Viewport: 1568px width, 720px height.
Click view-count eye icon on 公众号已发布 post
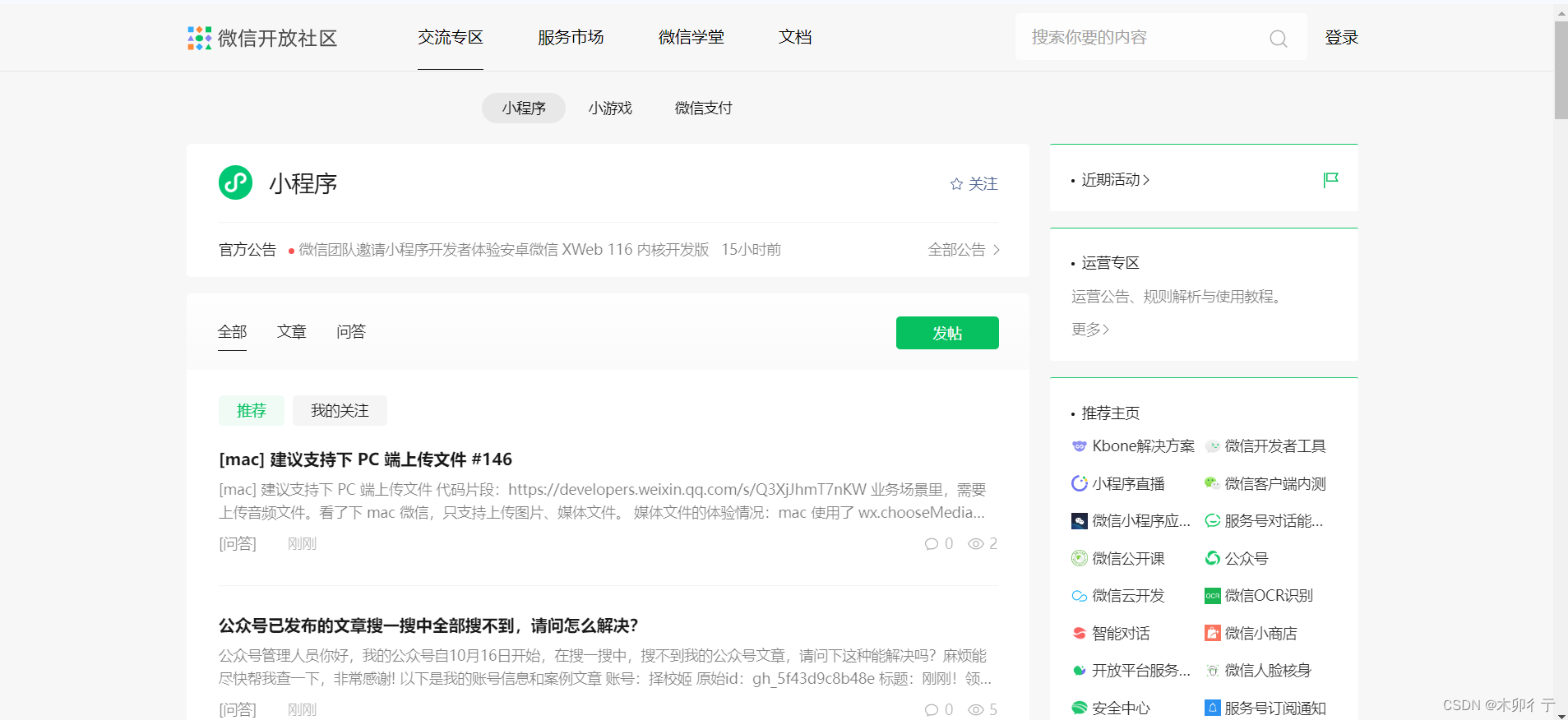pyautogui.click(x=976, y=710)
